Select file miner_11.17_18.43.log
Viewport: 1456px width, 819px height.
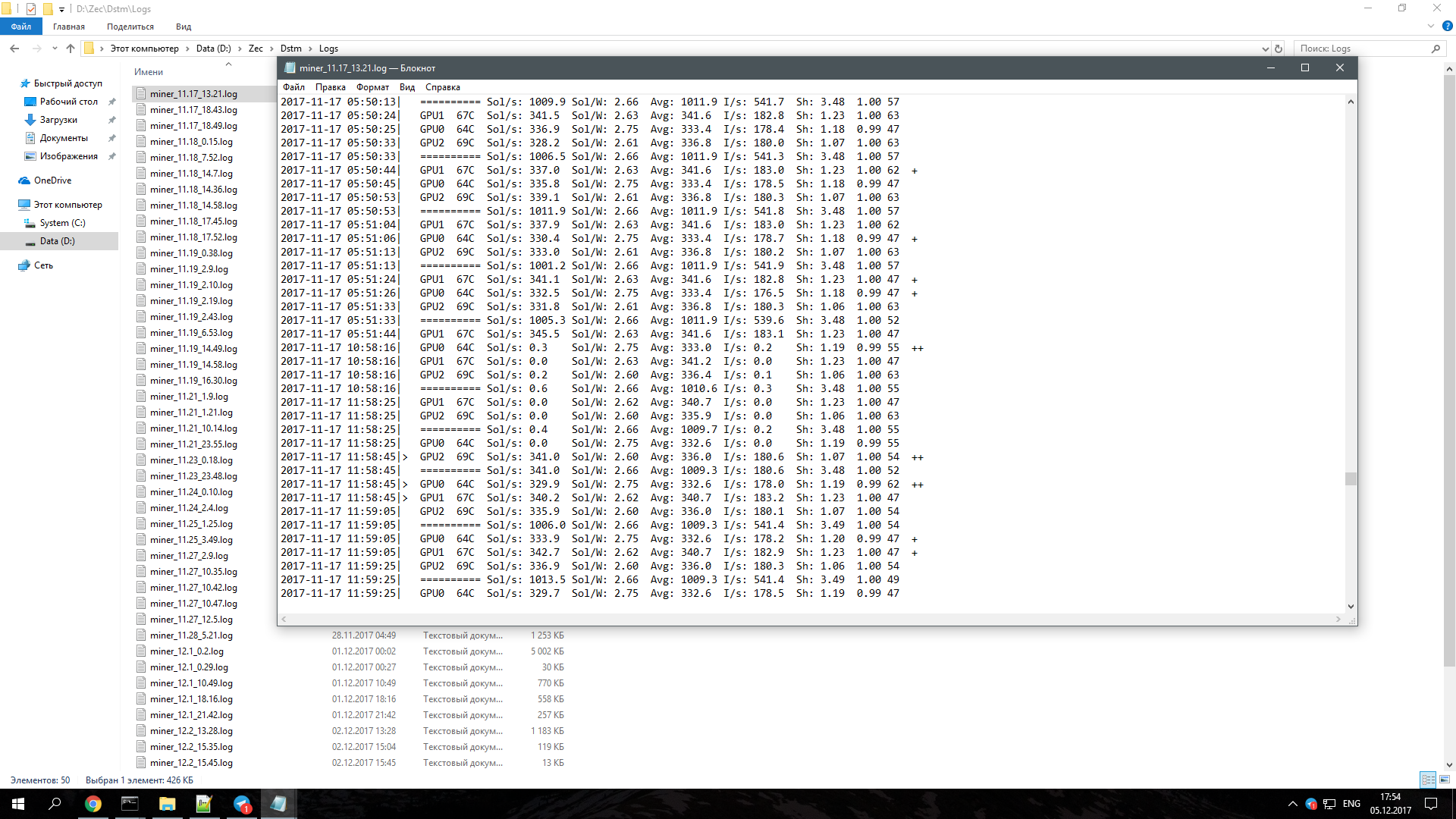(x=193, y=110)
